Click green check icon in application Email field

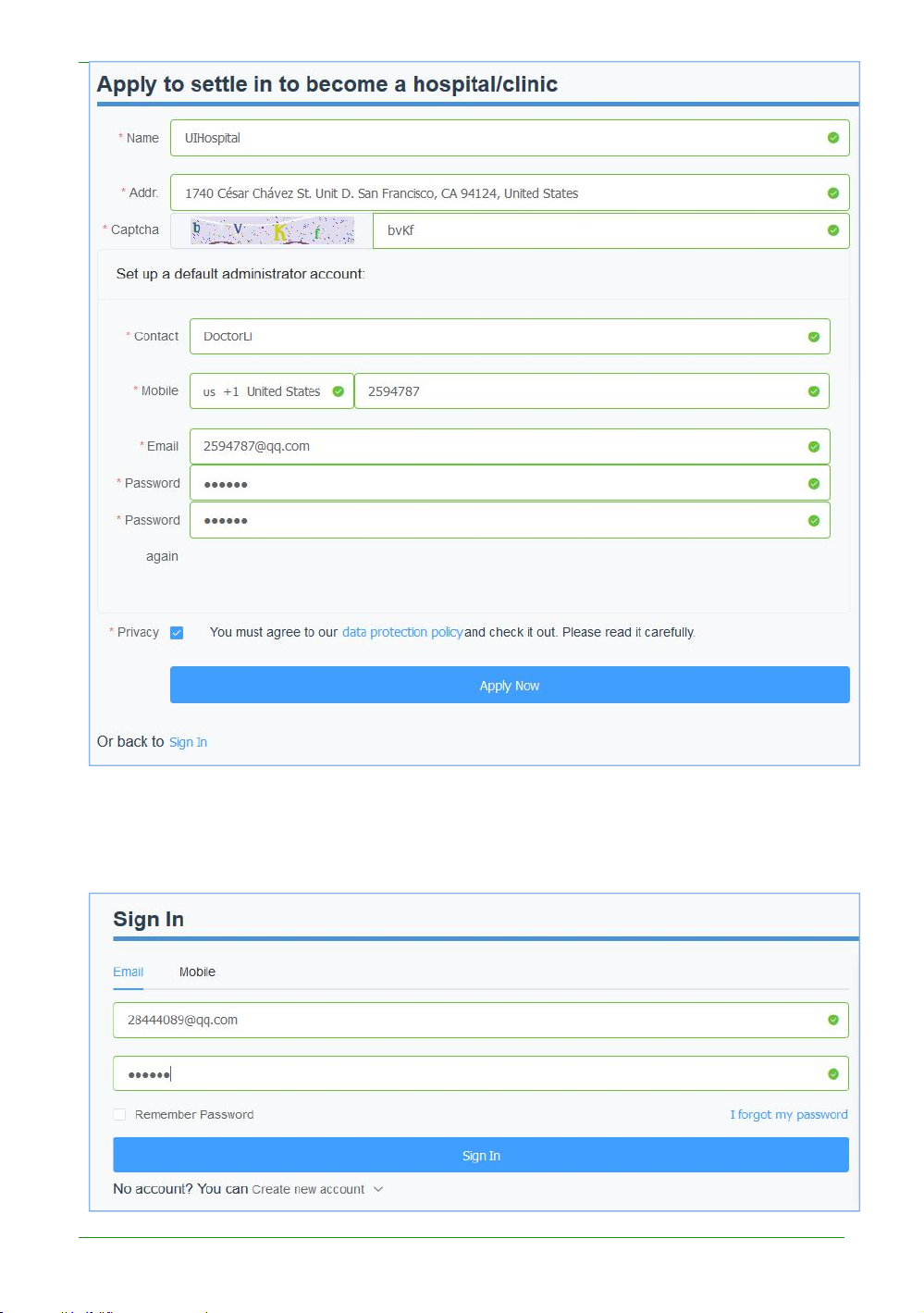coord(814,447)
